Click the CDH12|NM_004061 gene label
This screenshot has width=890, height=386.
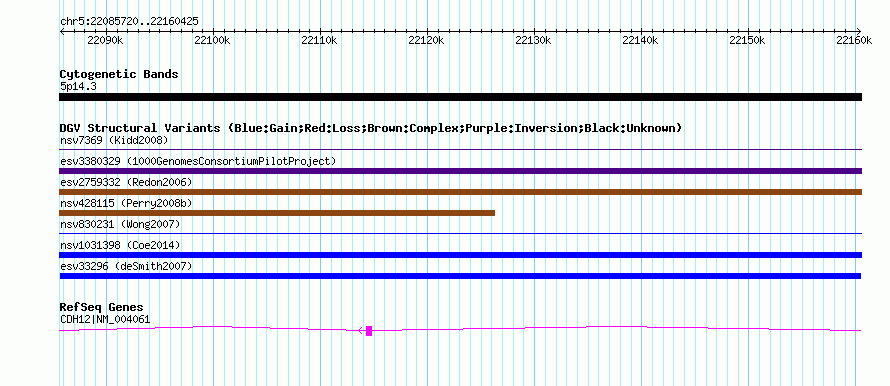pos(105,320)
